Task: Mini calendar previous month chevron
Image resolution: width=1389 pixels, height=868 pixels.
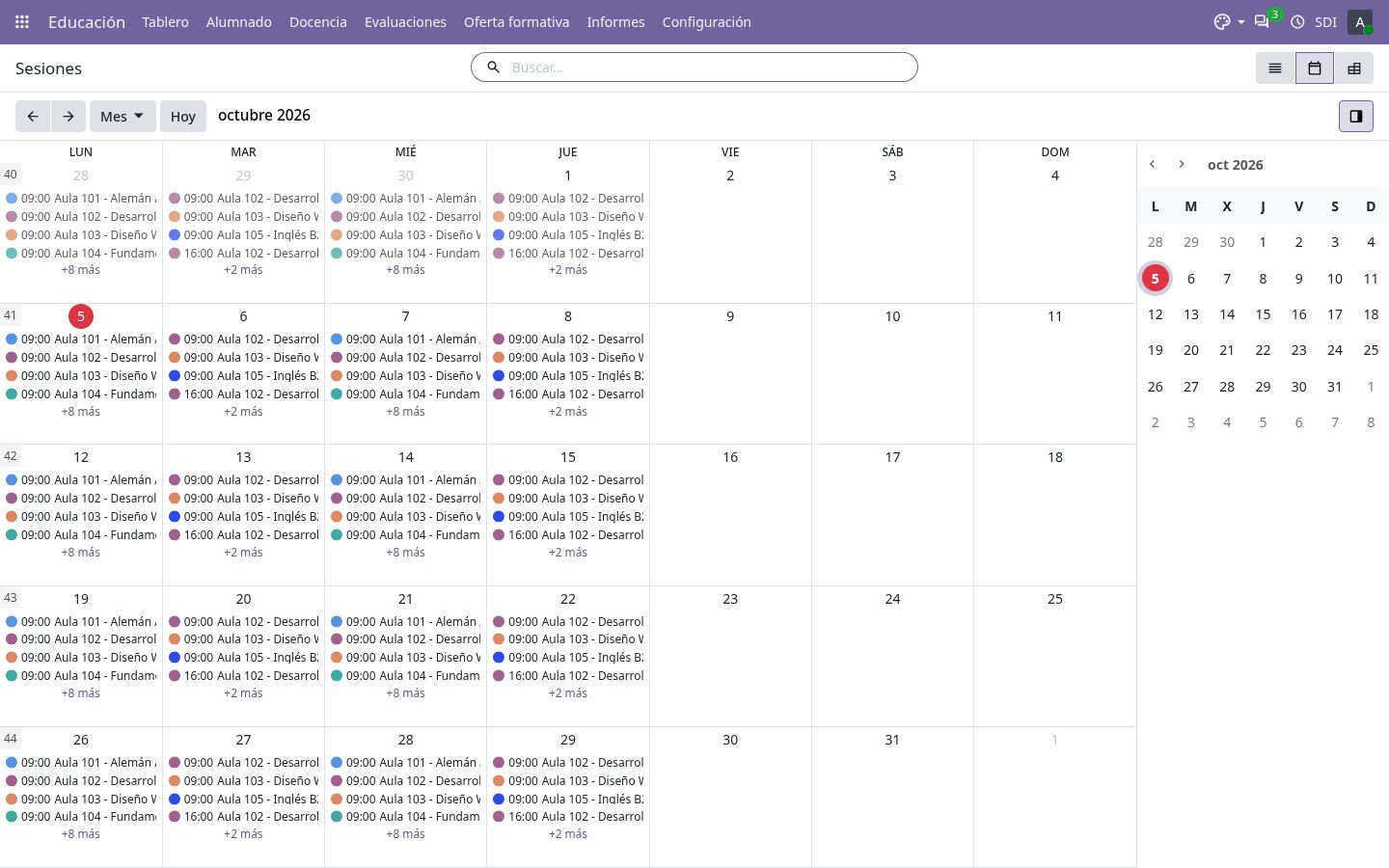Action: 1152,164
